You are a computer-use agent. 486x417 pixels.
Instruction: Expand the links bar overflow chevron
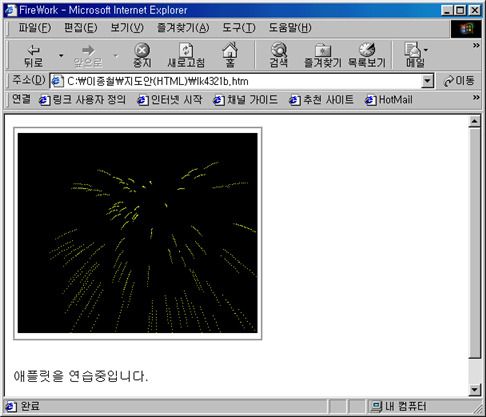476,97
